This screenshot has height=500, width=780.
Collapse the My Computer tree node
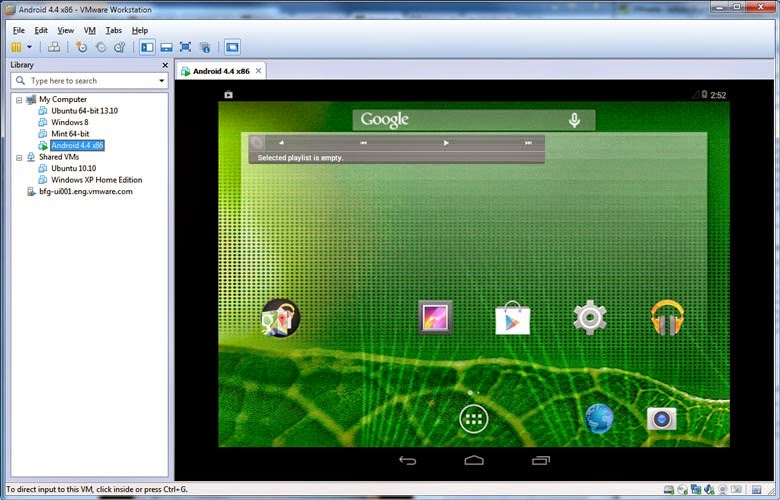coord(19,100)
